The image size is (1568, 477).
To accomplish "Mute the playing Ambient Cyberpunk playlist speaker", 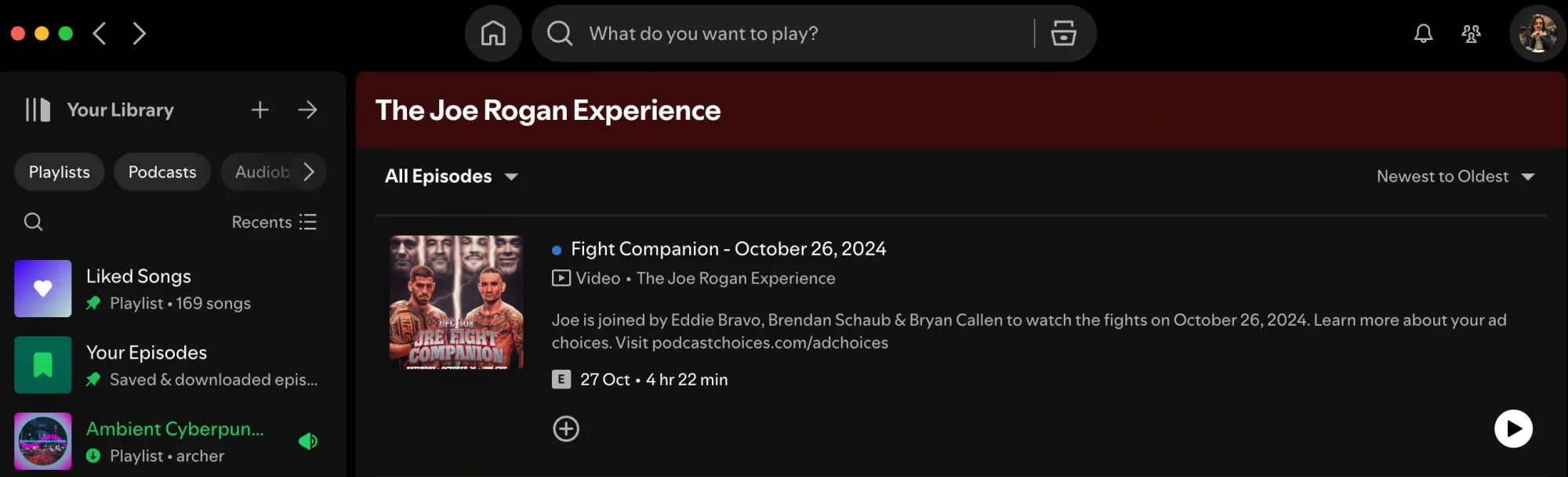I will point(307,441).
